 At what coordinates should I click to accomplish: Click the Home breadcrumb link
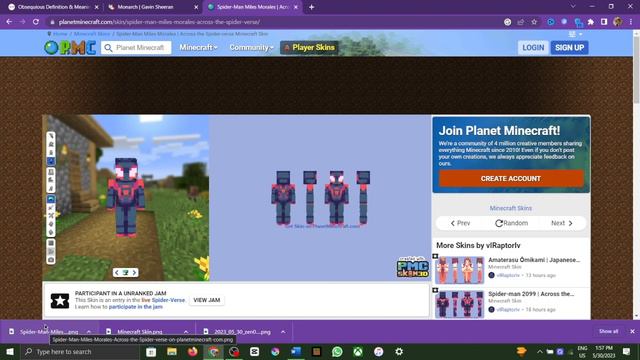[60, 34]
